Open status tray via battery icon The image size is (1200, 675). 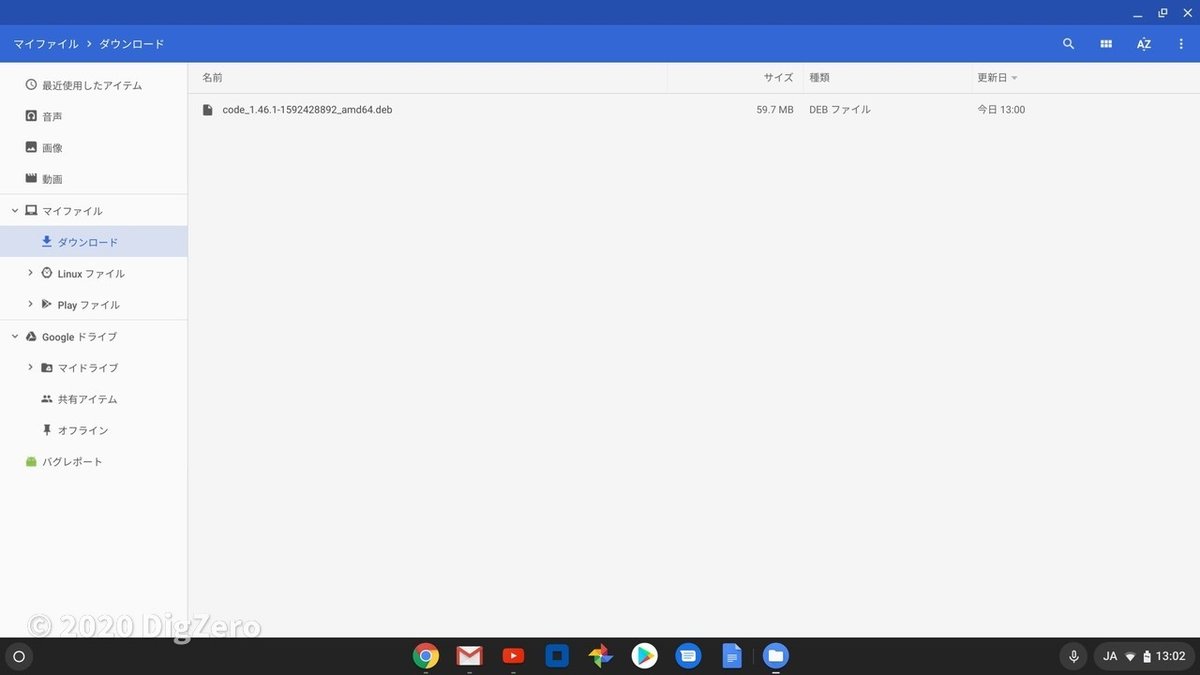coord(1146,657)
